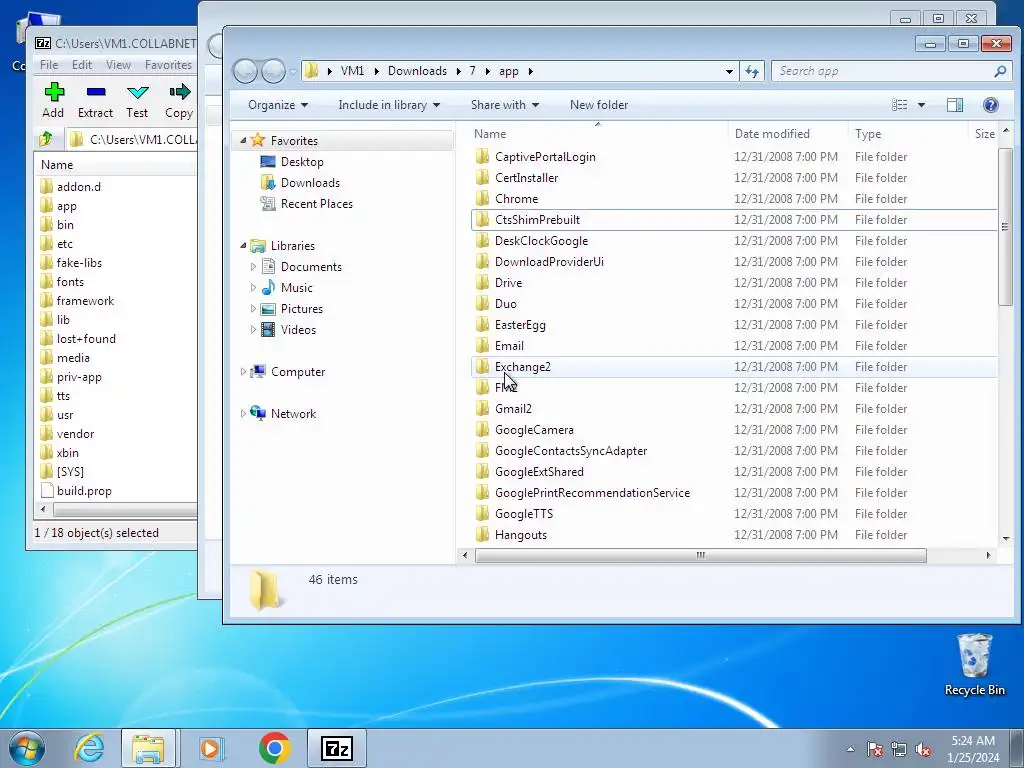Open the Favorites menu in 7-Zip
Image resolution: width=1024 pixels, height=768 pixels.
click(168, 65)
